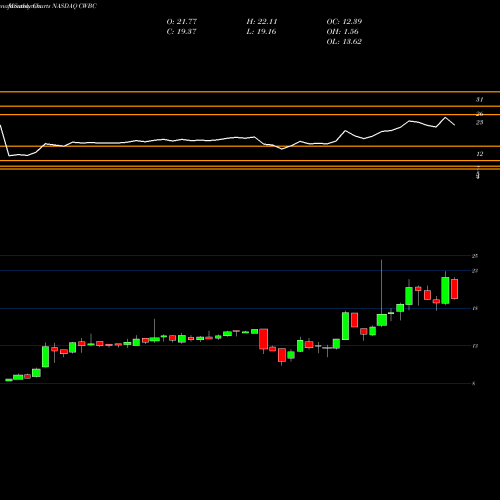Select the open value O: 21.77
Viewport: 500px width, 500px height.
pos(182,21)
